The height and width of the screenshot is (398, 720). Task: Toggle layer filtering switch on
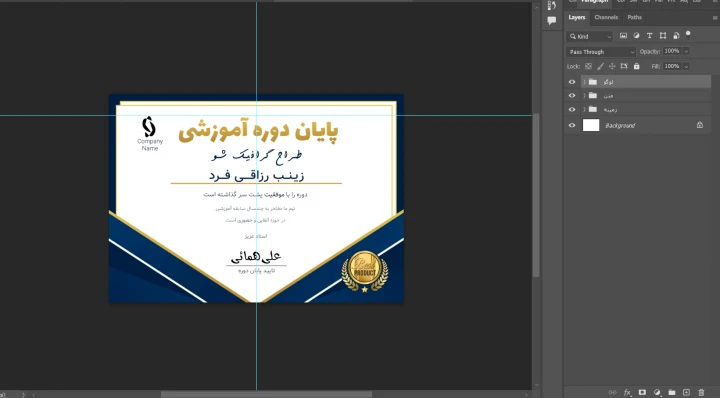click(688, 34)
